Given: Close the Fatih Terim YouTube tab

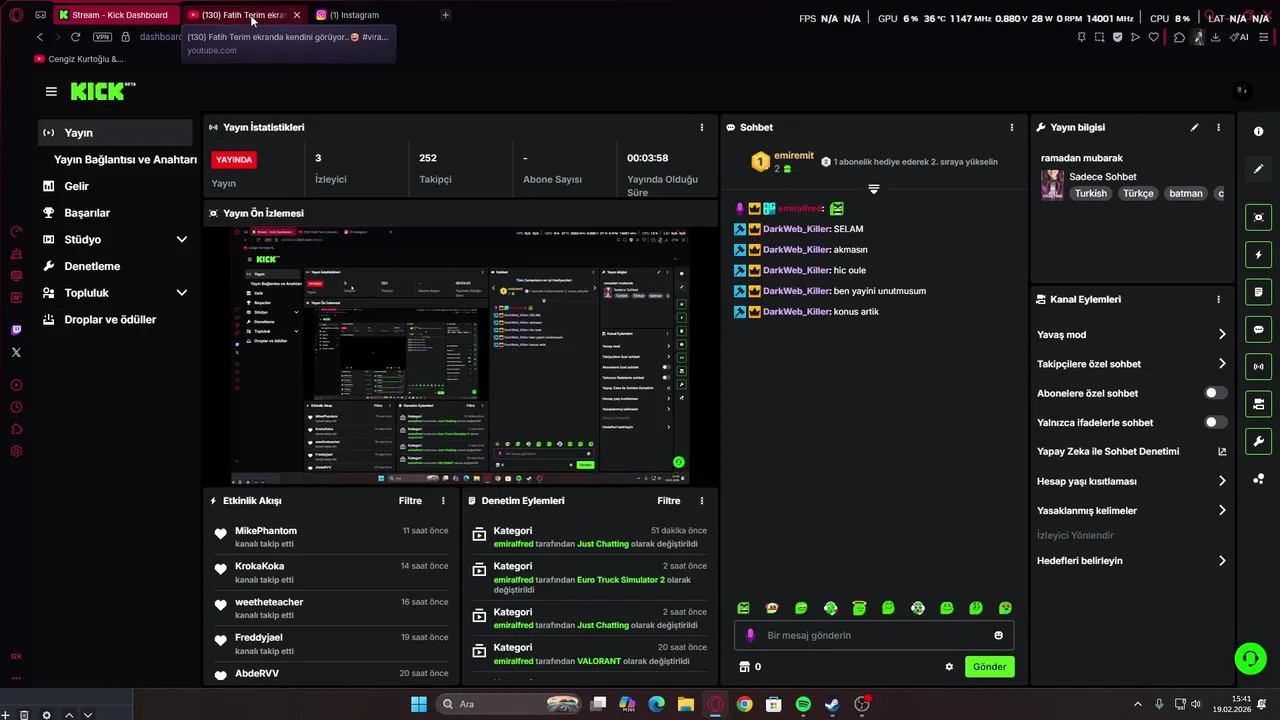Looking at the screenshot, I should [x=296, y=15].
